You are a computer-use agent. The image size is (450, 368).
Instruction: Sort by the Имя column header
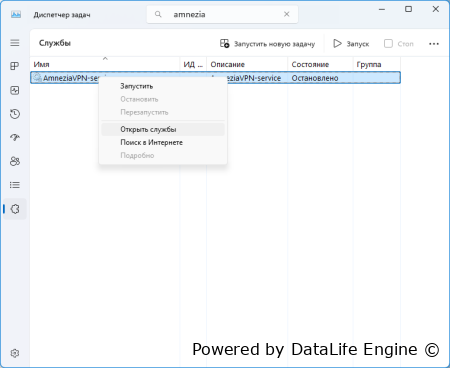click(105, 64)
